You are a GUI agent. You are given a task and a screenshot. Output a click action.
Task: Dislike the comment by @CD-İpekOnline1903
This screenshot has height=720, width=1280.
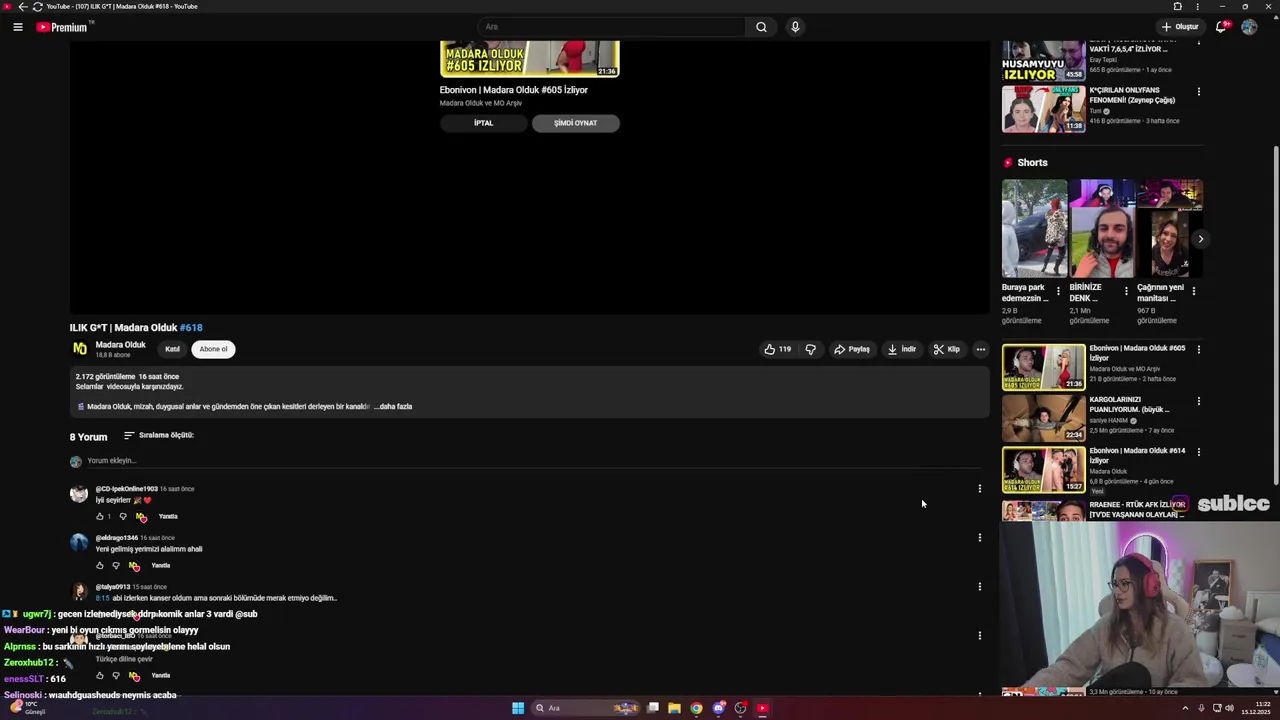pyautogui.click(x=123, y=517)
